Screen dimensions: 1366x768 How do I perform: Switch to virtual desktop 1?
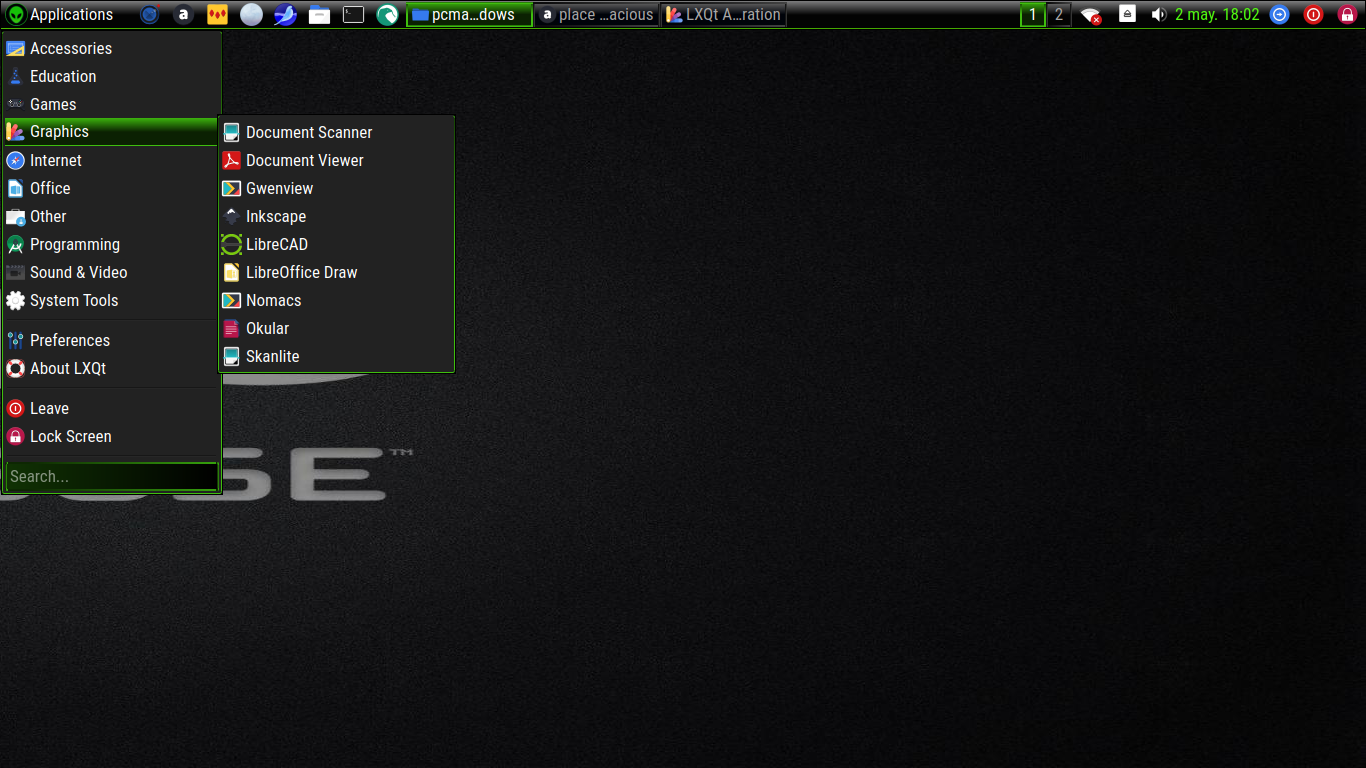[x=1033, y=15]
